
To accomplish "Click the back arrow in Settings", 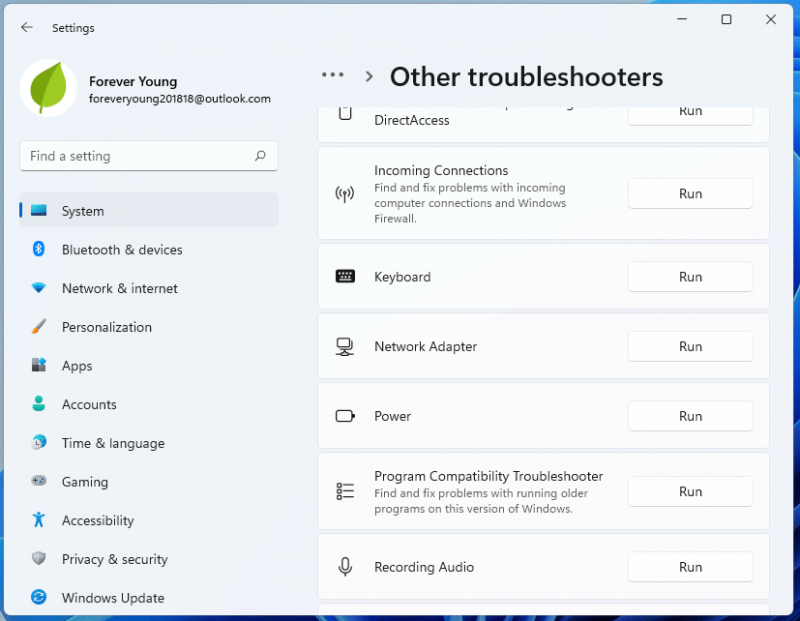I will pos(27,28).
